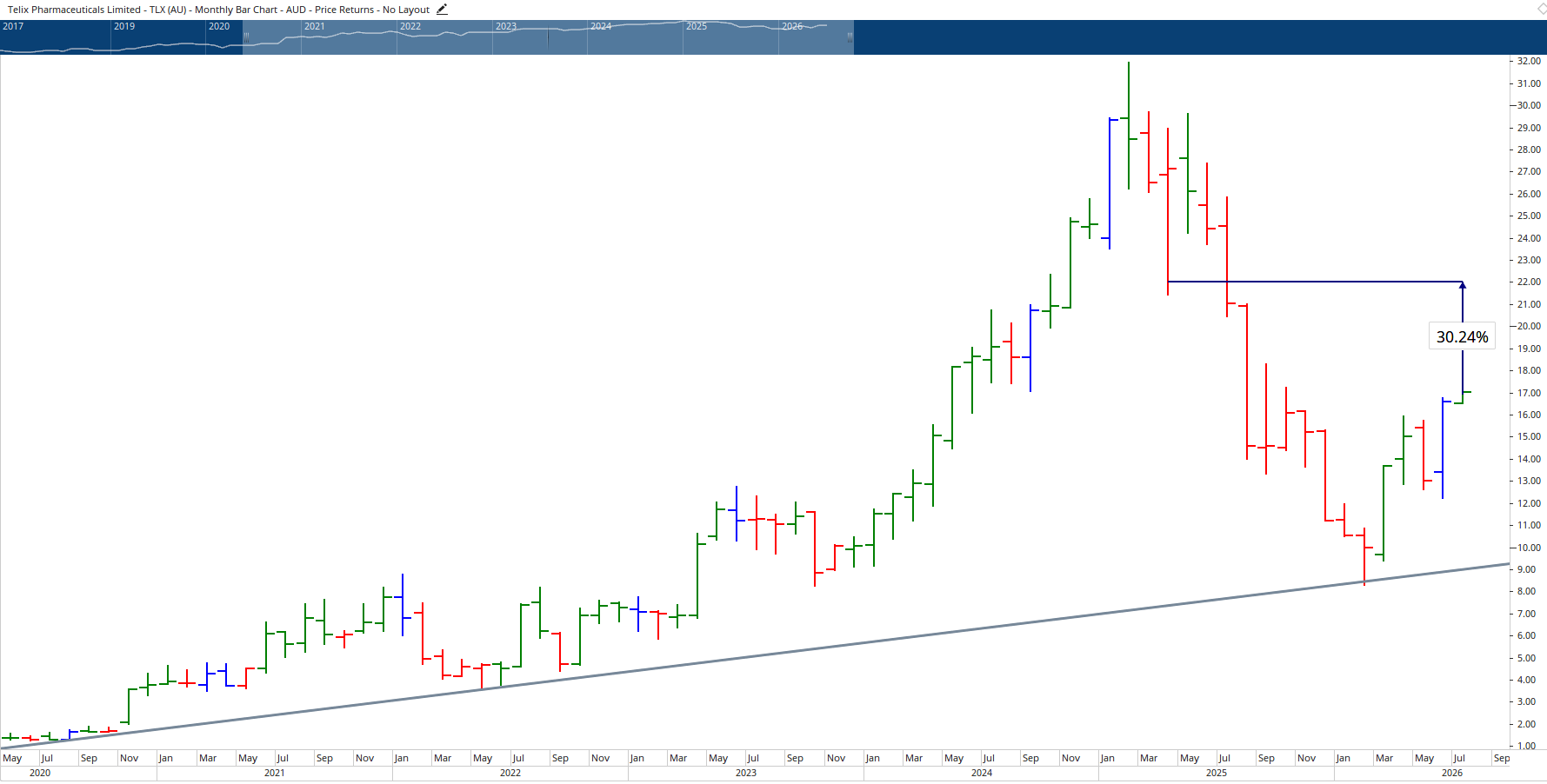Click the 2017 year marker in the navigator
The width and height of the screenshot is (1547, 784).
click(13, 26)
